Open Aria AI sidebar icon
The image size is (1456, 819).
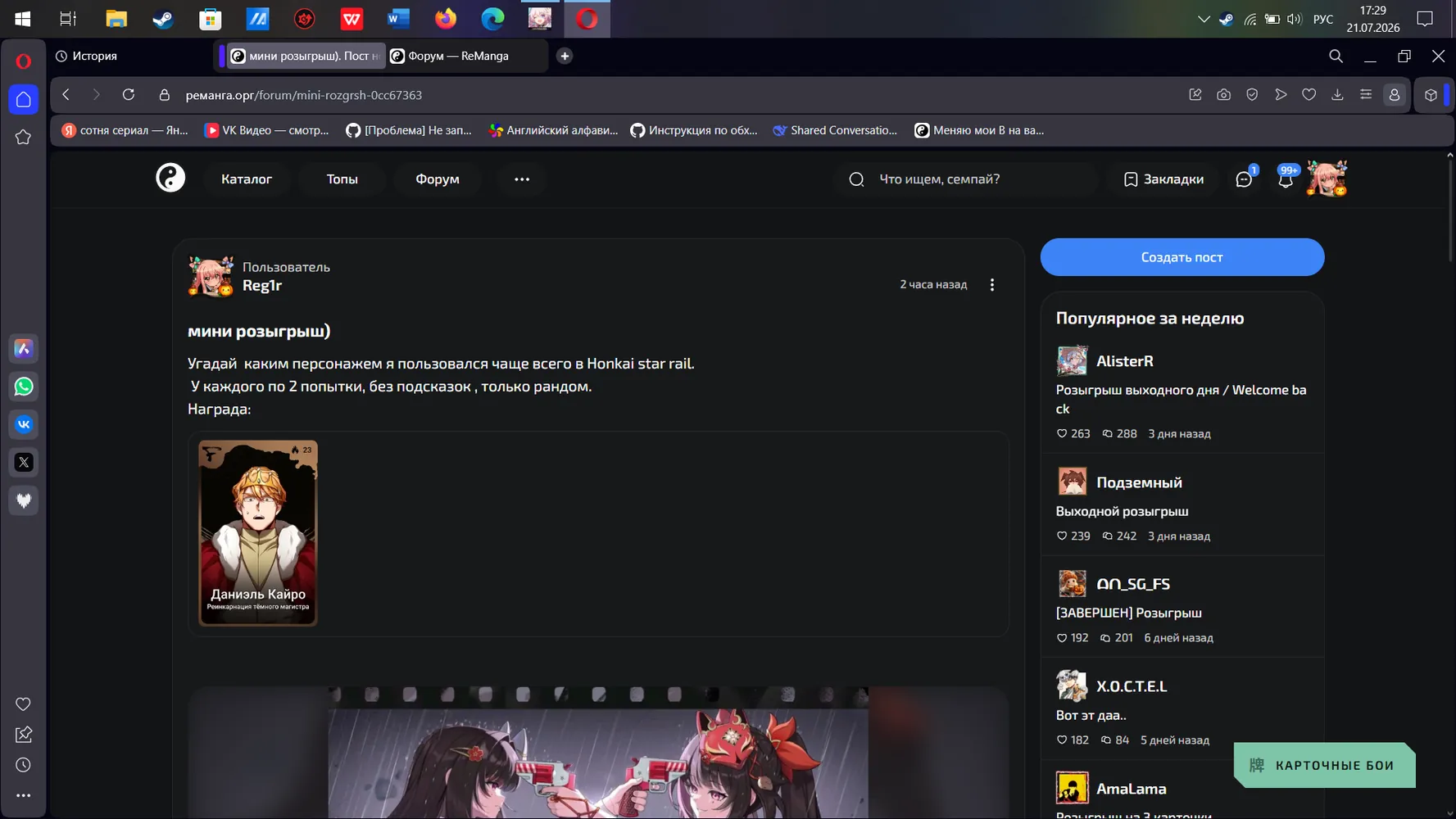(x=24, y=349)
